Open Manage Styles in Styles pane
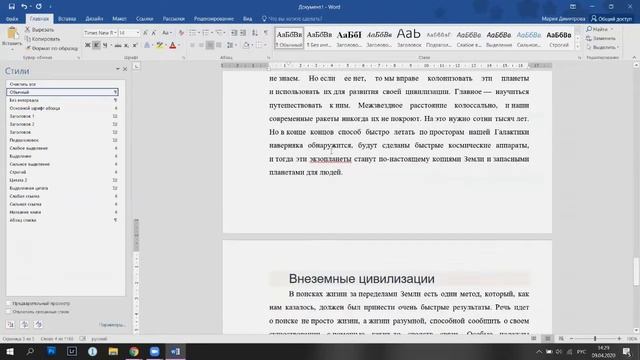The image size is (640, 360). 38,324
